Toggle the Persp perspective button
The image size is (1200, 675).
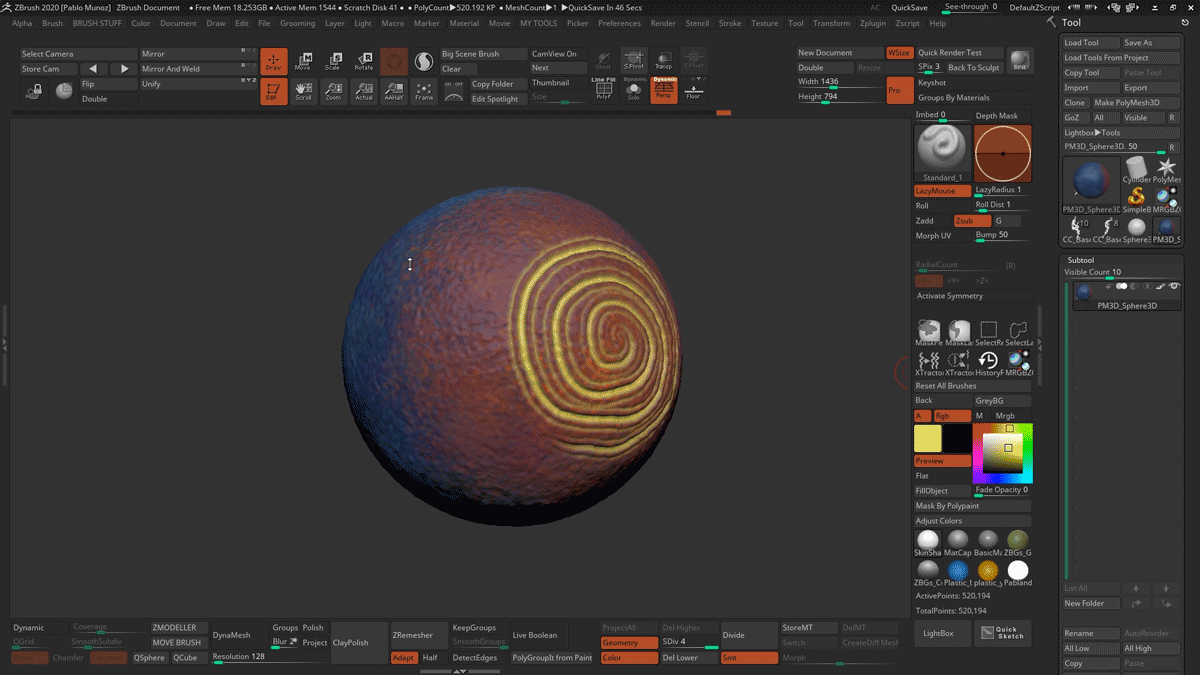[x=664, y=91]
